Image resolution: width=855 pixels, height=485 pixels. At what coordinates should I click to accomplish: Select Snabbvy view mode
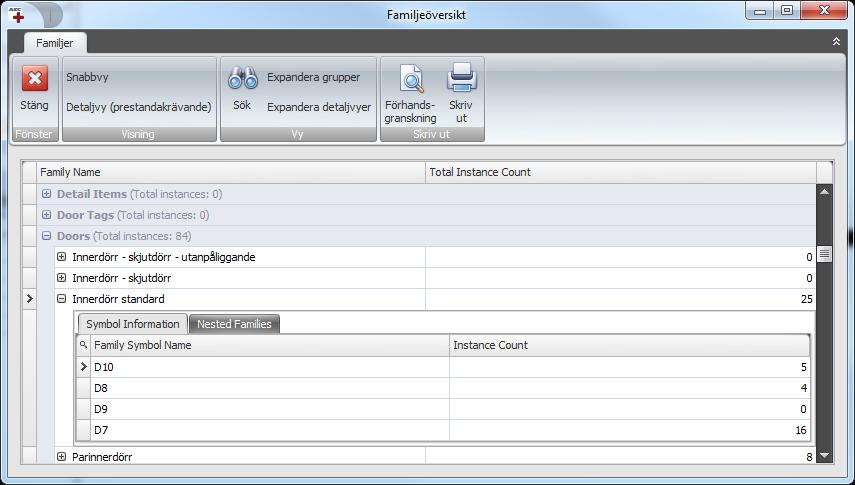pos(87,77)
